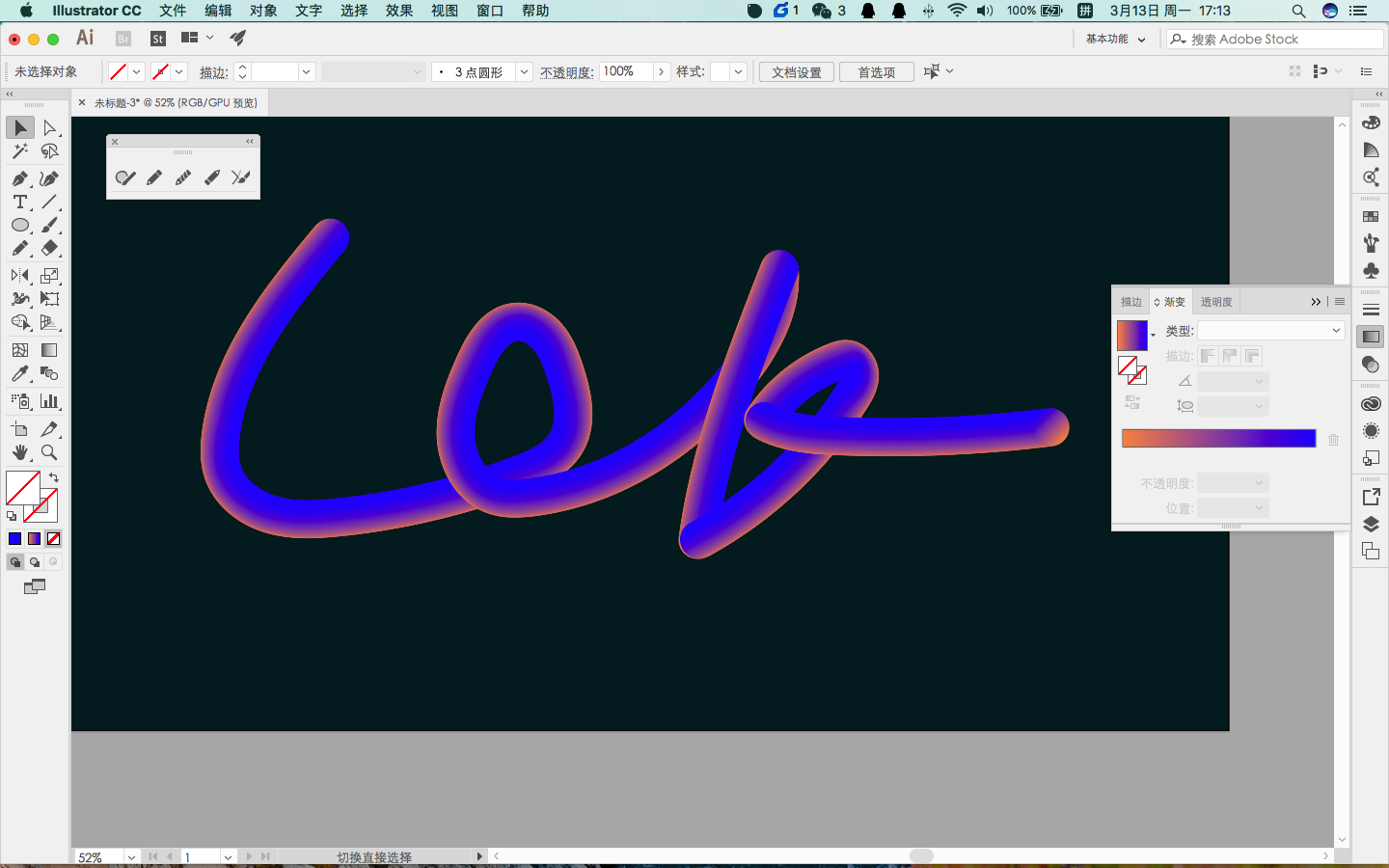Switch to the 描边 panel tab

[x=1131, y=302]
